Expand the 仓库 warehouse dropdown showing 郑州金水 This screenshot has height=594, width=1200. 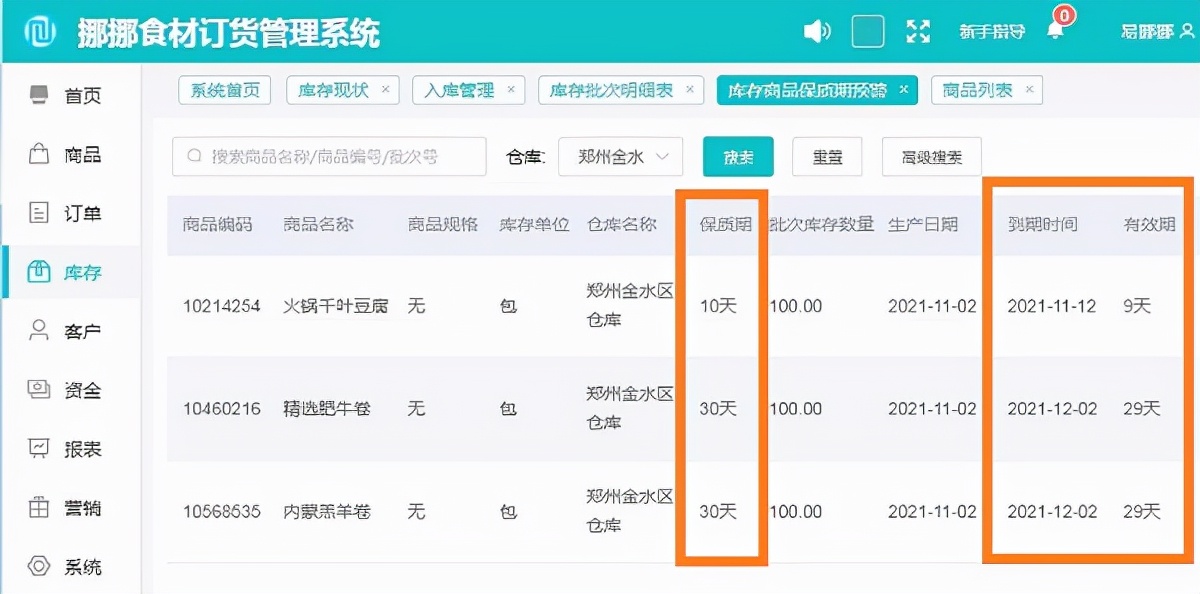tap(620, 157)
